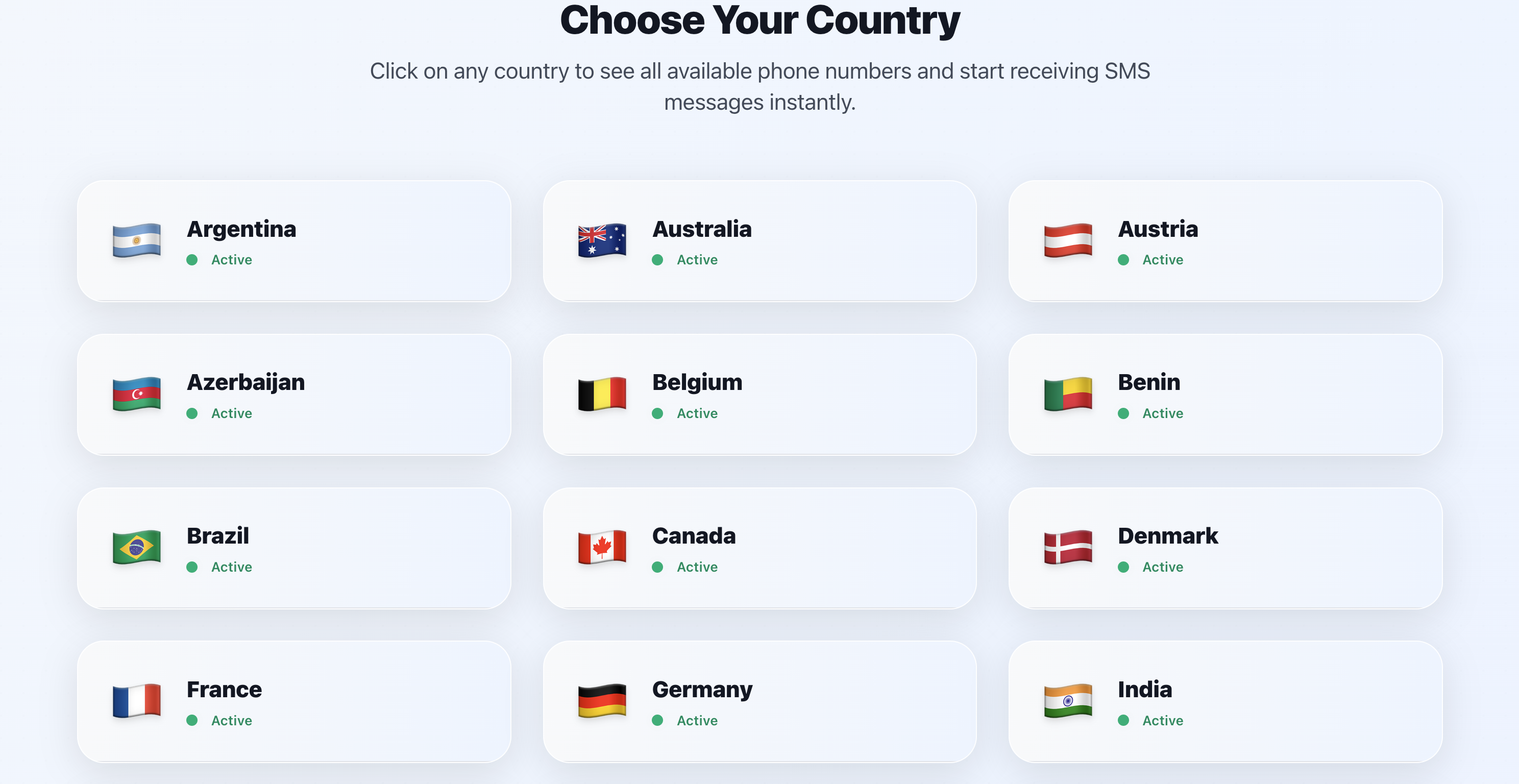
Task: Click the Azerbaijan flag icon
Action: pyautogui.click(x=136, y=394)
